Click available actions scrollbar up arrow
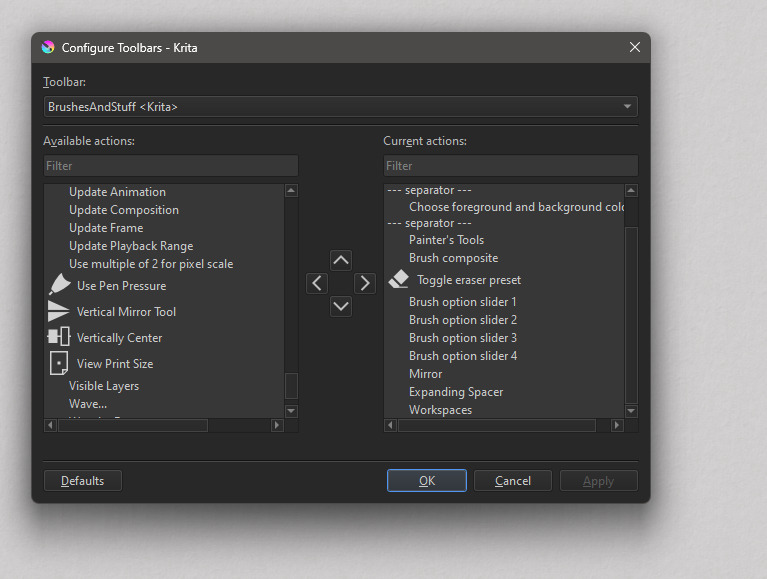Viewport: 767px width, 579px height. click(291, 191)
